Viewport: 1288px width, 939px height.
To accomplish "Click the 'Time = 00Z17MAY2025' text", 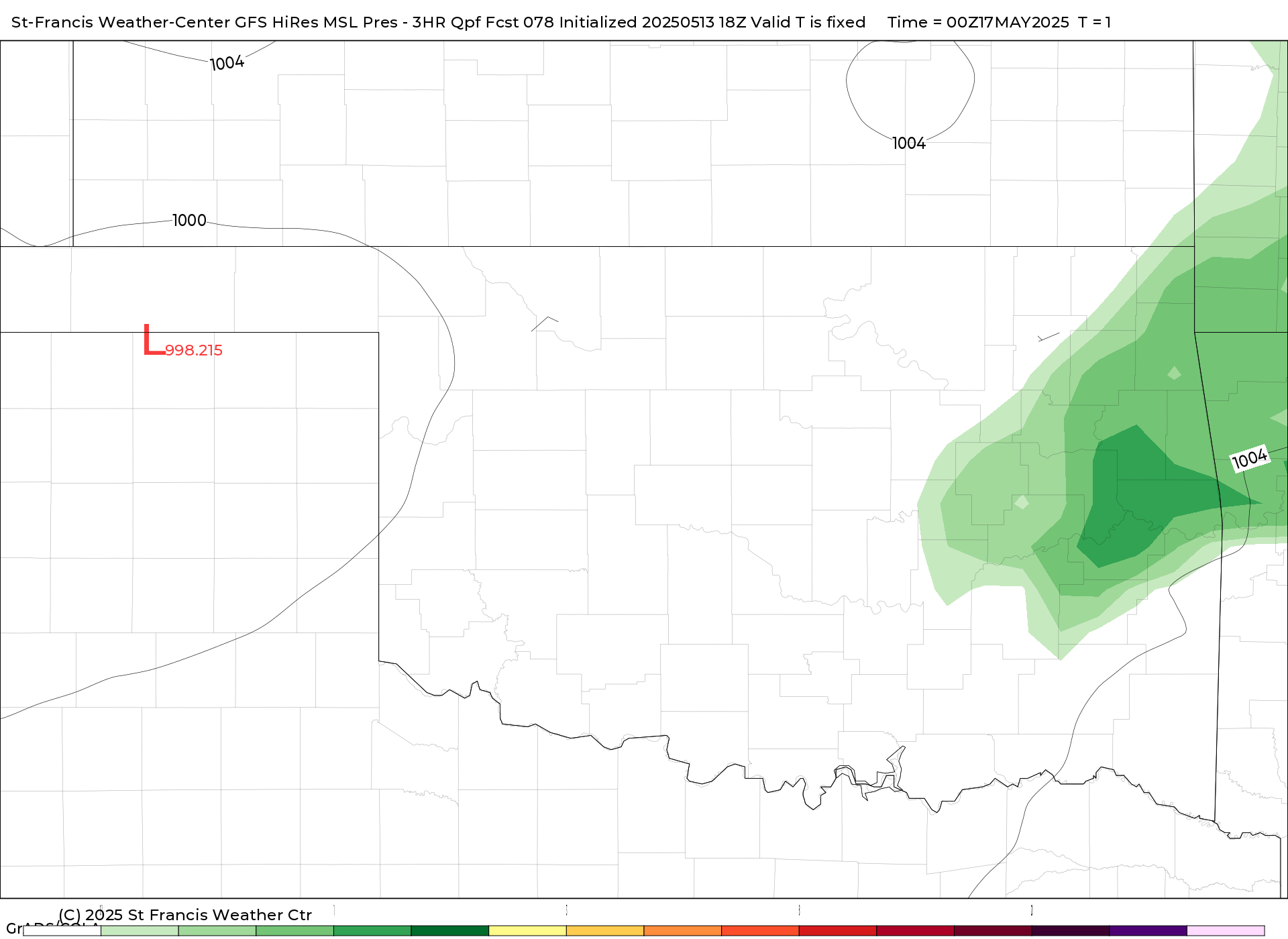I will (978, 22).
